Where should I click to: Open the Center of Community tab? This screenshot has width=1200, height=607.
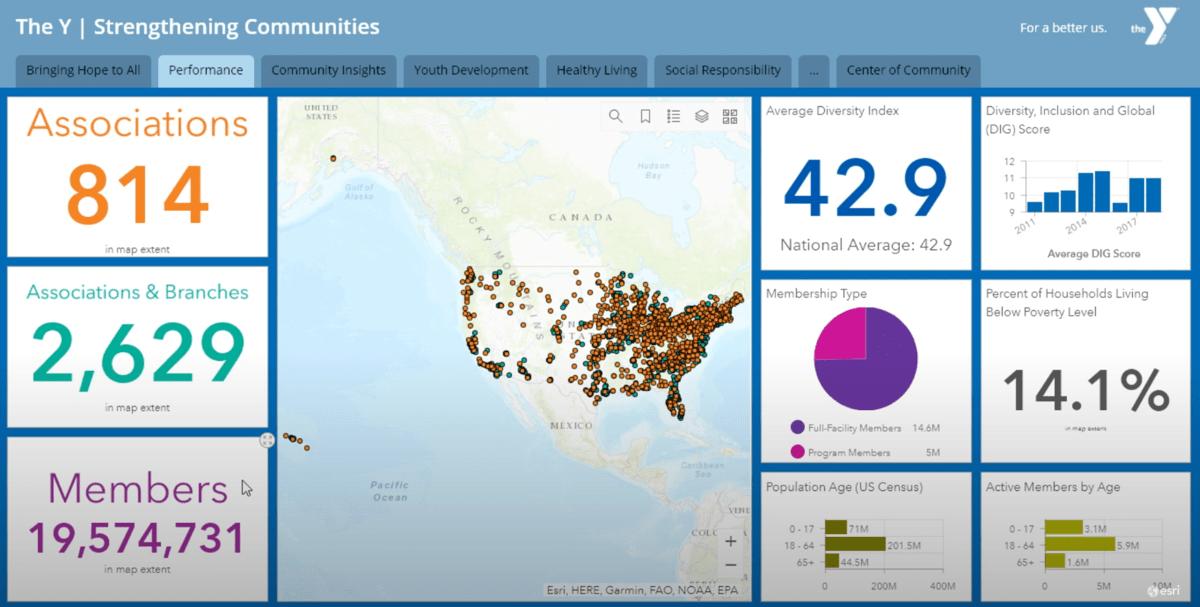[908, 70]
